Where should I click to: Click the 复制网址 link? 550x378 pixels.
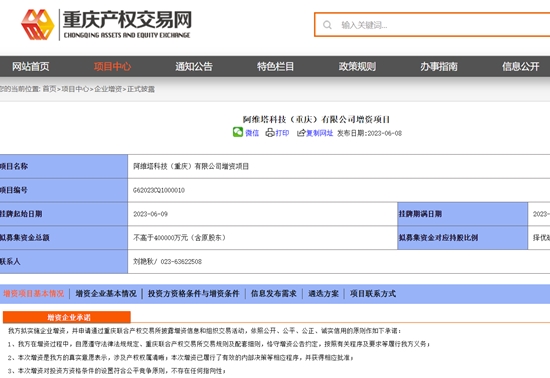tap(320, 133)
